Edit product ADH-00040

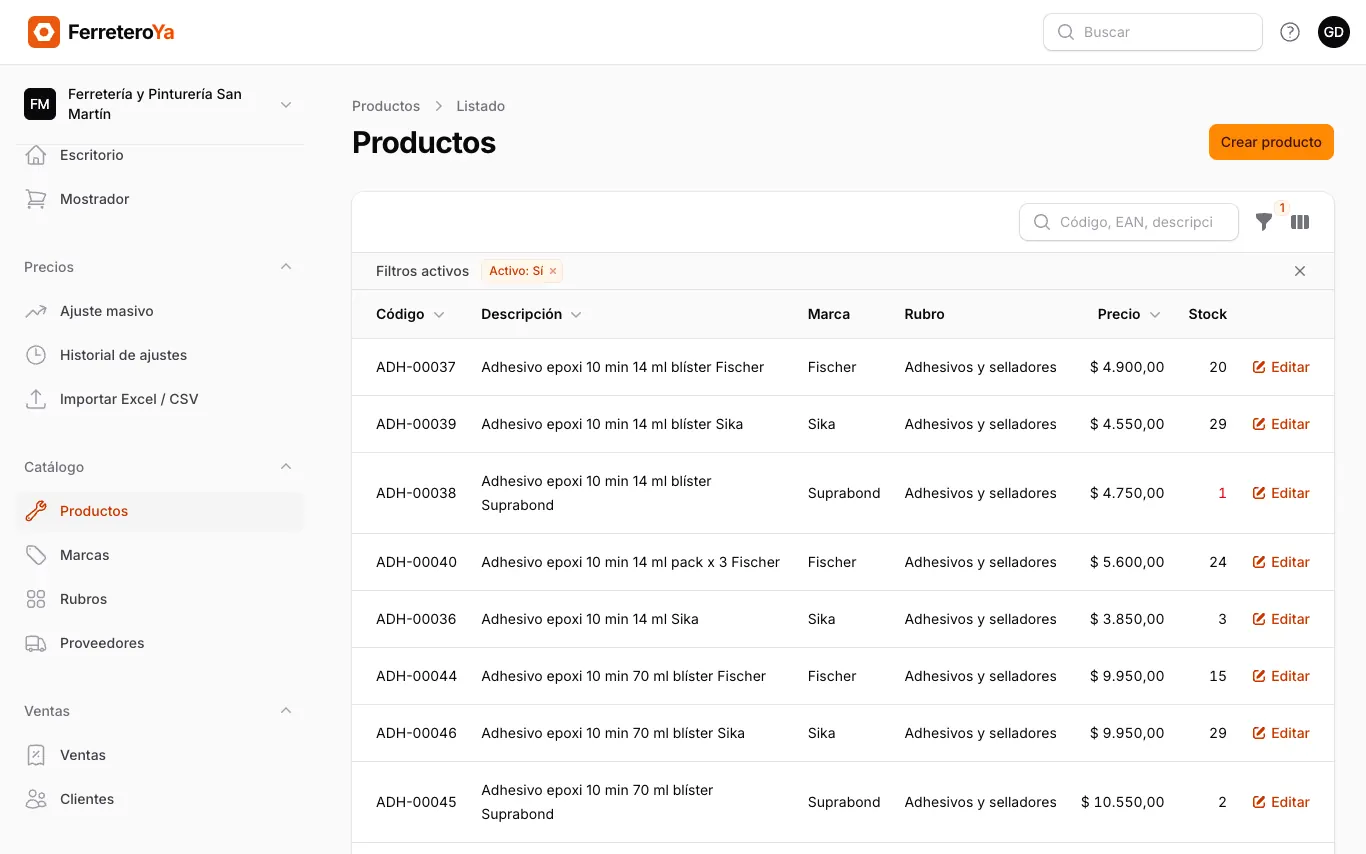[1281, 562]
